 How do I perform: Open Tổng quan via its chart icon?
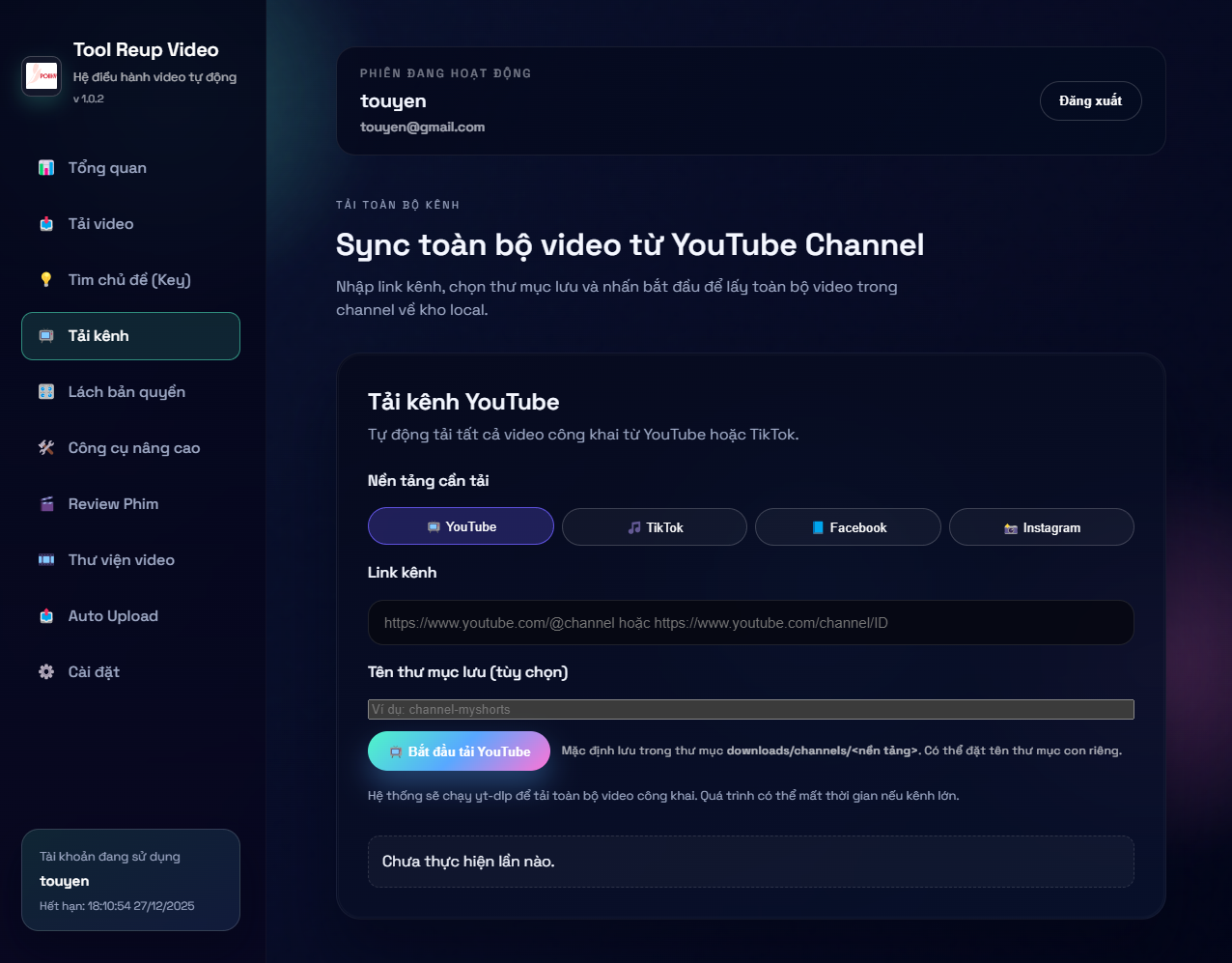pos(46,168)
